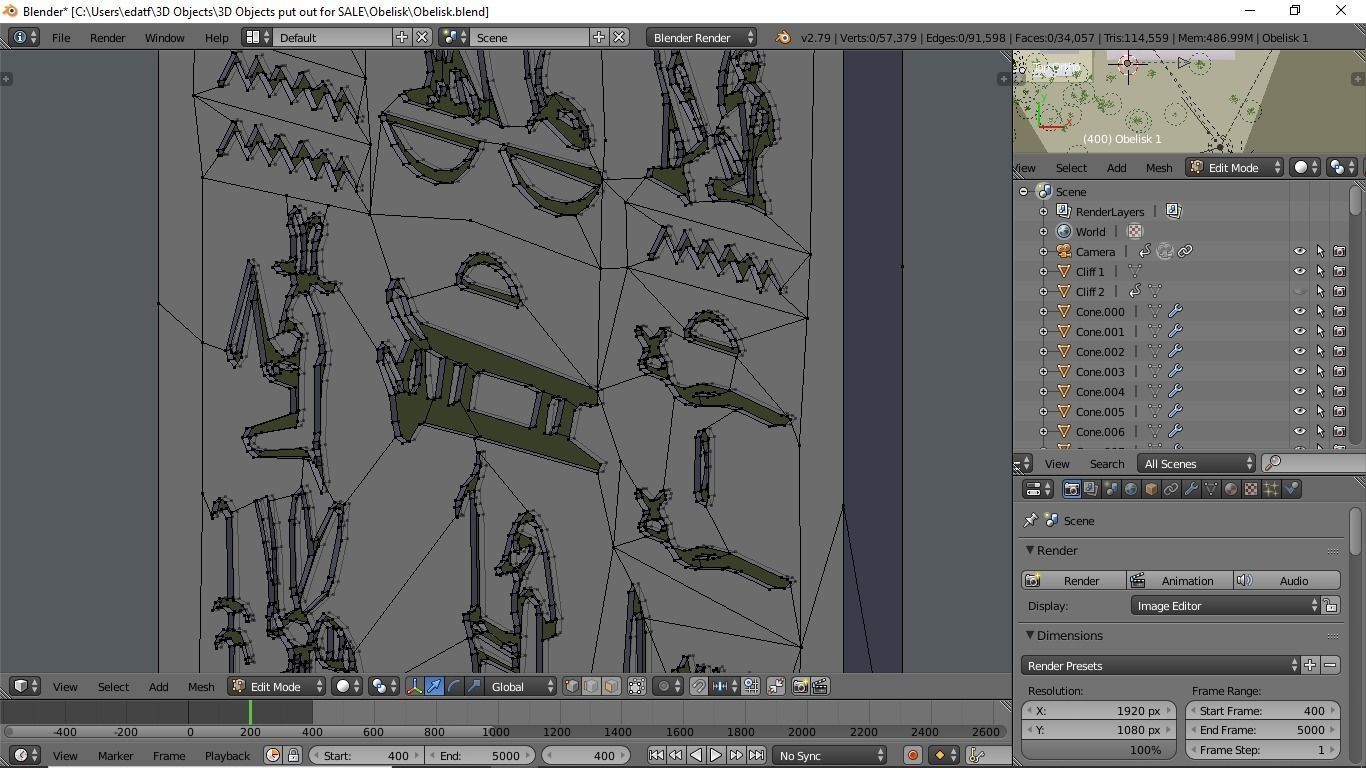This screenshot has height=768, width=1366.
Task: Click the OpenGL render image camera icon
Action: tap(800, 686)
